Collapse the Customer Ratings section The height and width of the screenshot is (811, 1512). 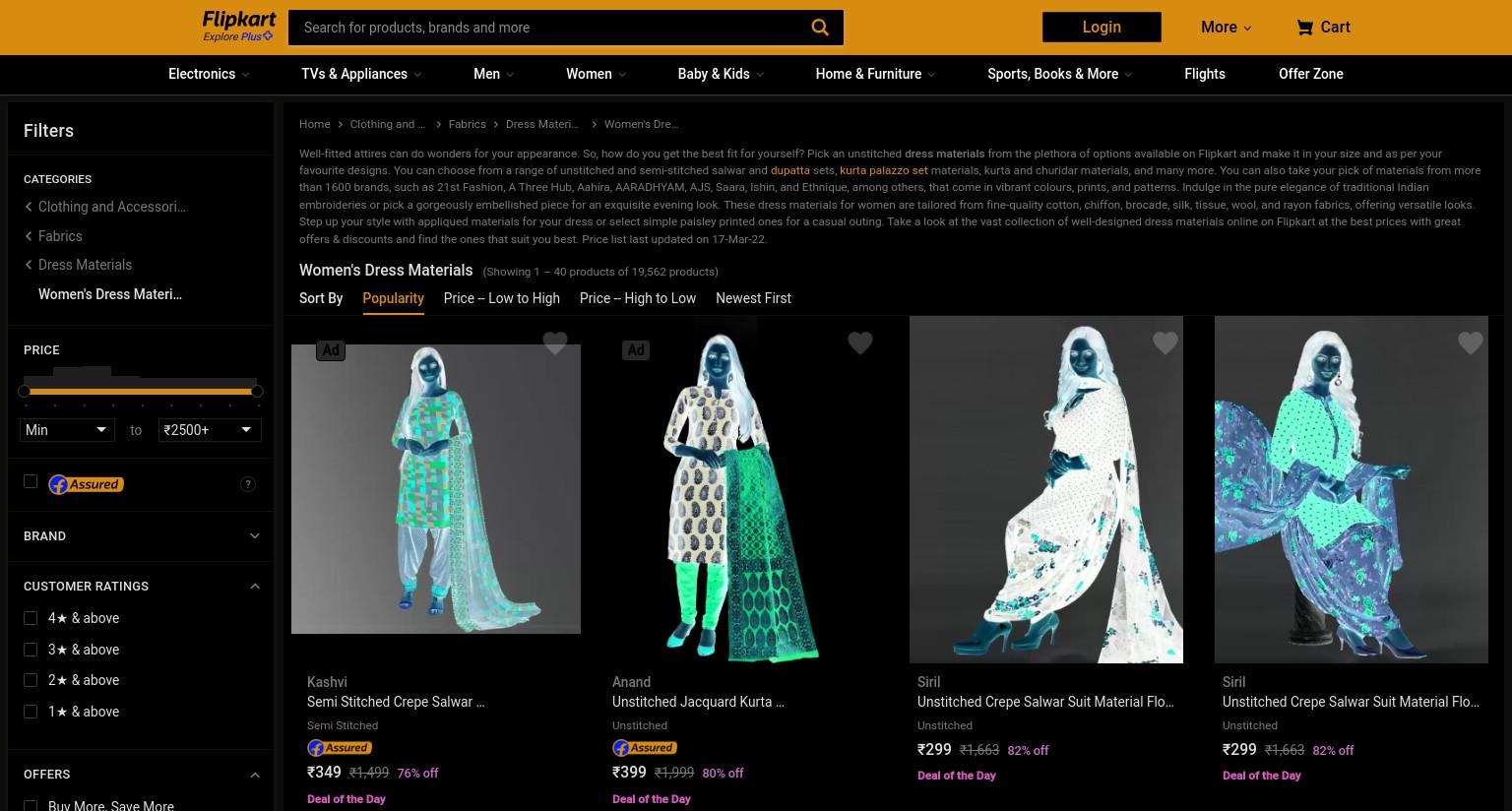pos(255,587)
